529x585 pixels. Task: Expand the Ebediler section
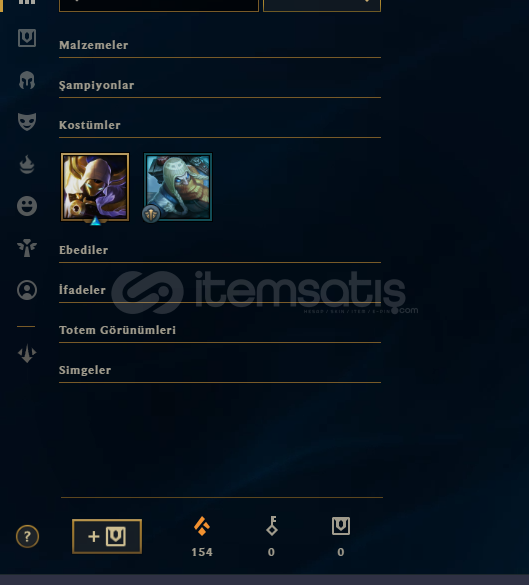220,251
